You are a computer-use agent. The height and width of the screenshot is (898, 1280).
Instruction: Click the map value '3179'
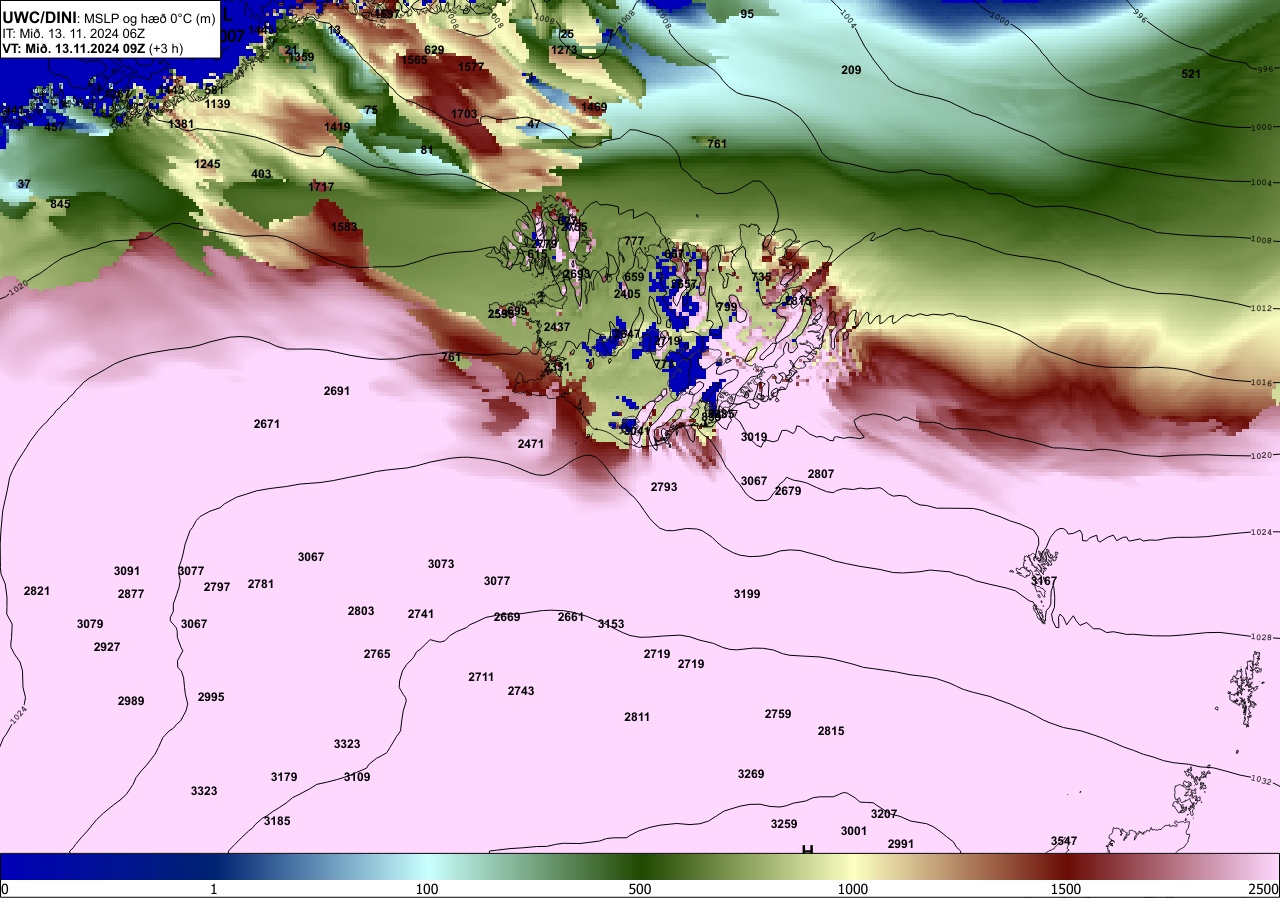coord(284,777)
